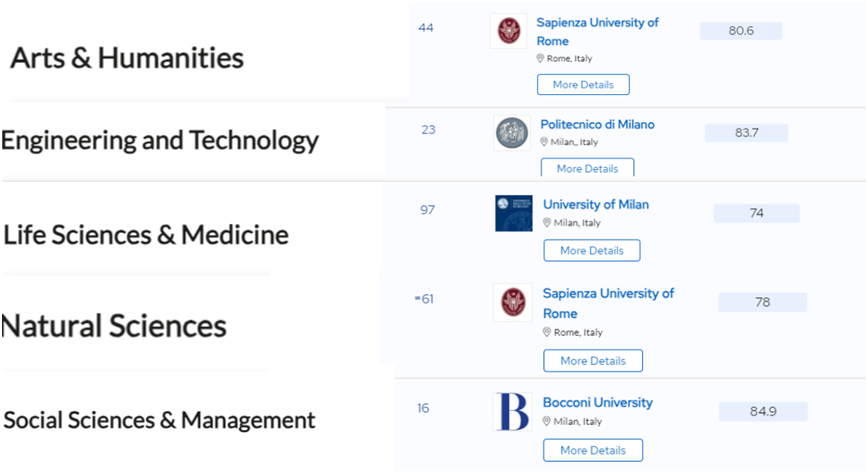
Task: Open More Details for University of Milan
Action: pos(592,250)
